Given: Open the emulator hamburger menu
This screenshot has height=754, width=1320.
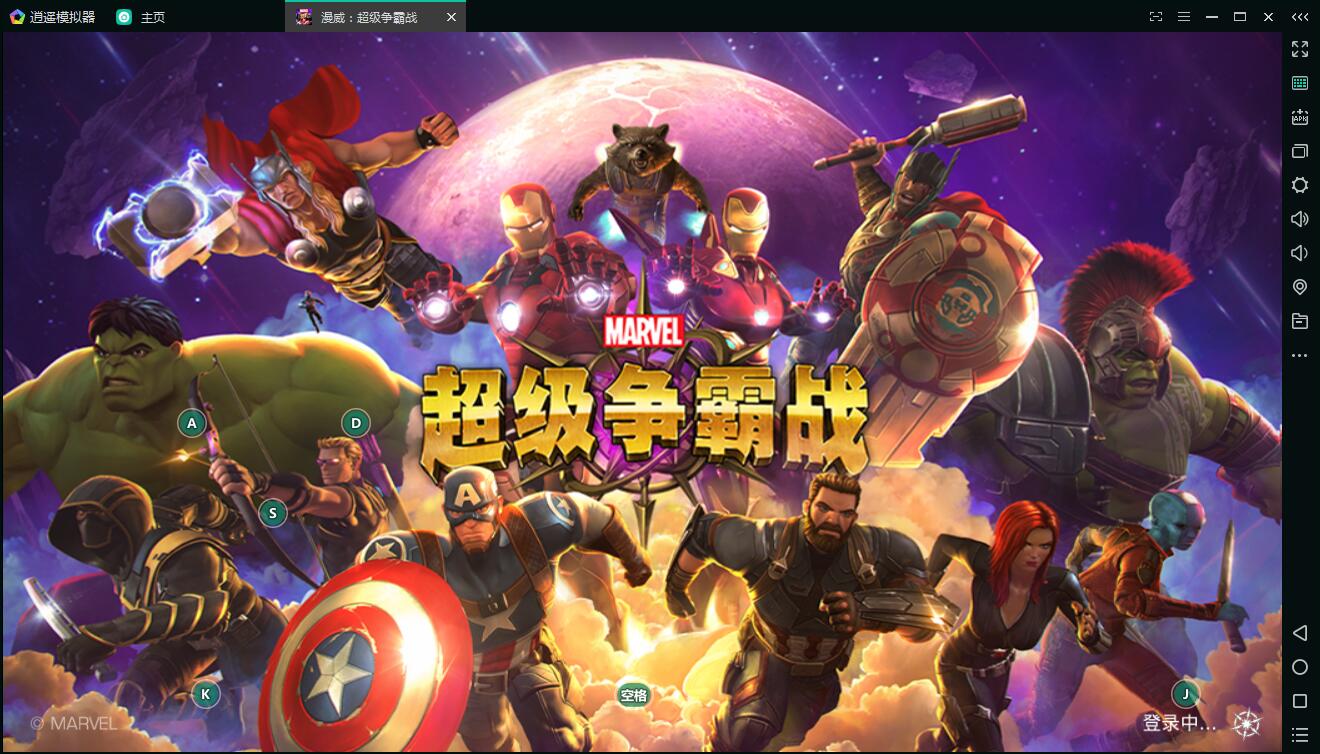Looking at the screenshot, I should [1184, 17].
